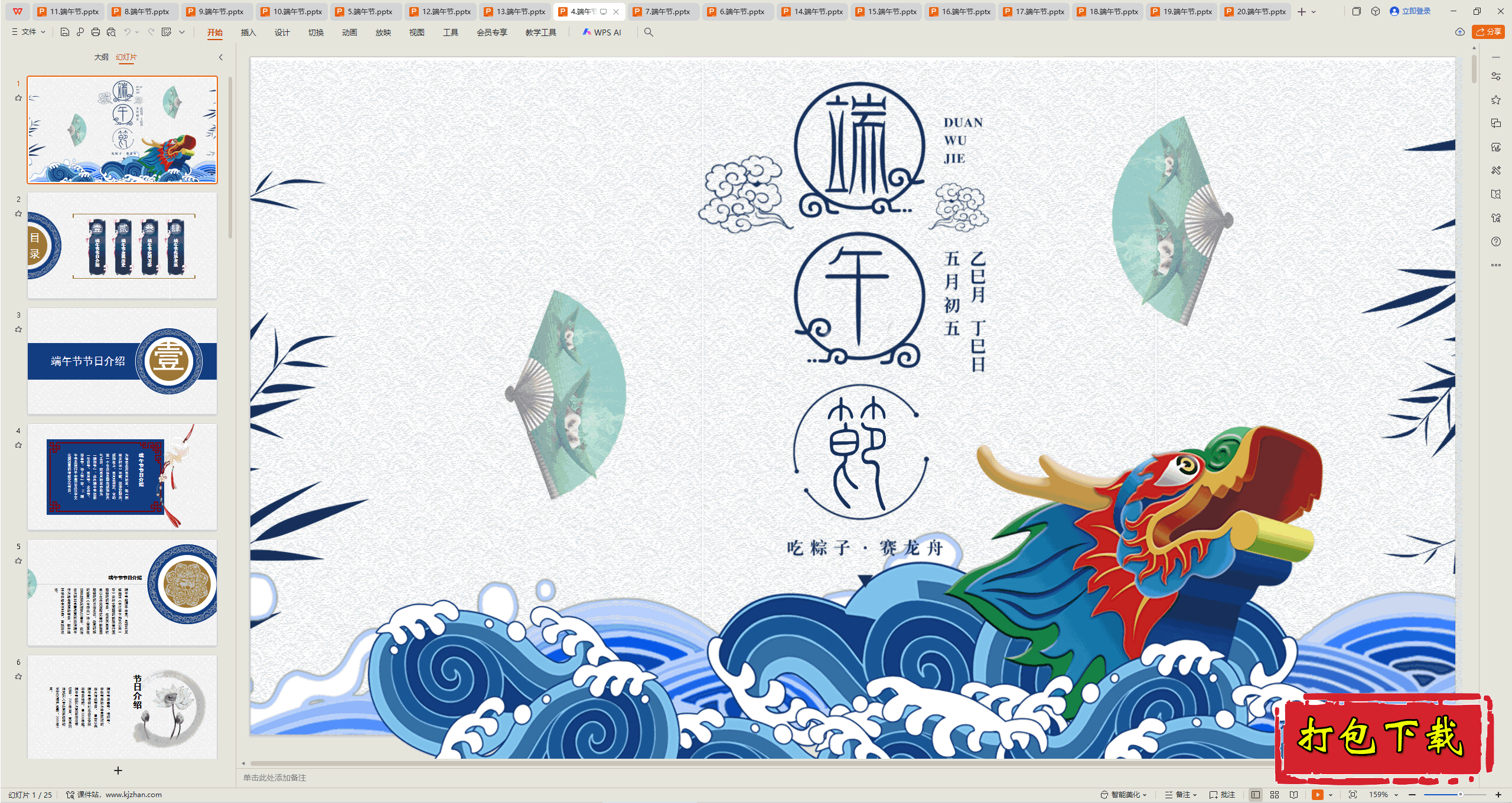Select slide 3 thumbnail 端午节节日介绍

(x=122, y=361)
